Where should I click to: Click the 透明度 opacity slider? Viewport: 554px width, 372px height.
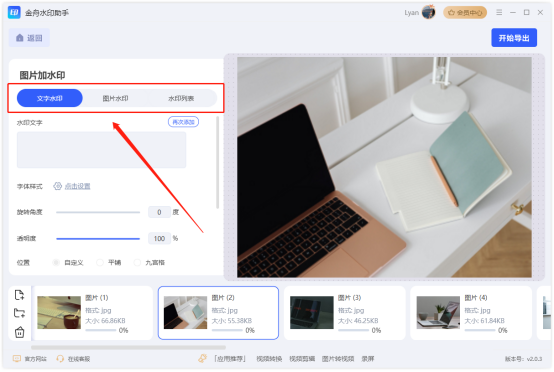pyautogui.click(x=98, y=239)
